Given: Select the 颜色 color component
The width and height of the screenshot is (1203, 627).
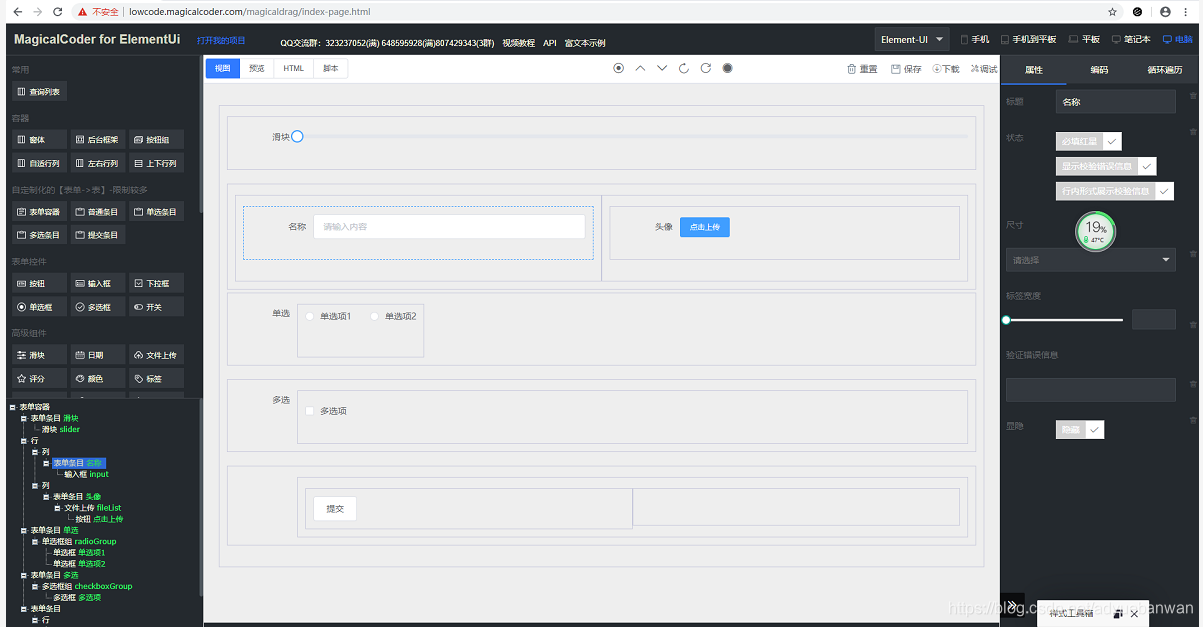Looking at the screenshot, I should pyautogui.click(x=97, y=379).
